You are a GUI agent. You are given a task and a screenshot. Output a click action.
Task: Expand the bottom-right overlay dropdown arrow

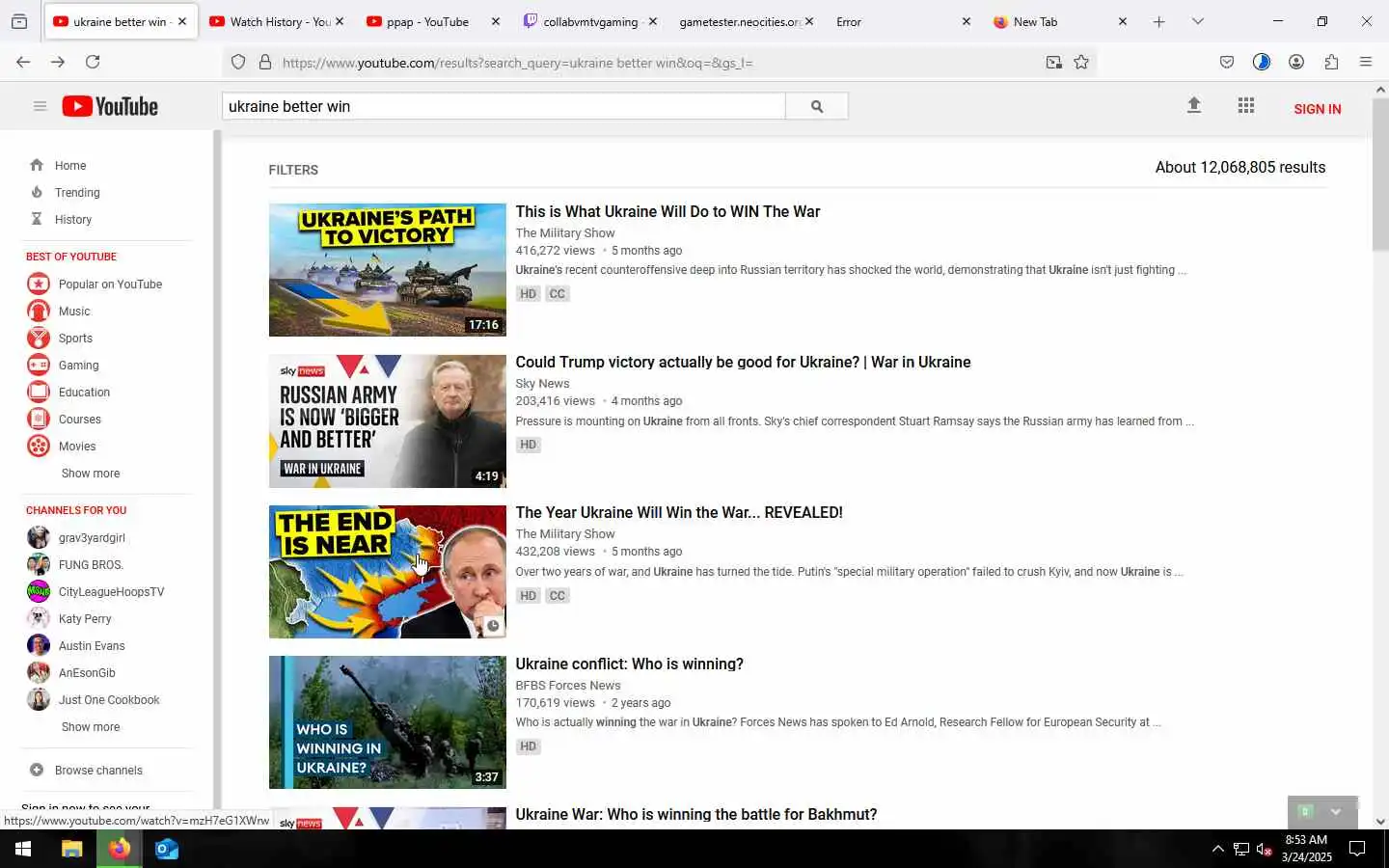click(x=1336, y=812)
